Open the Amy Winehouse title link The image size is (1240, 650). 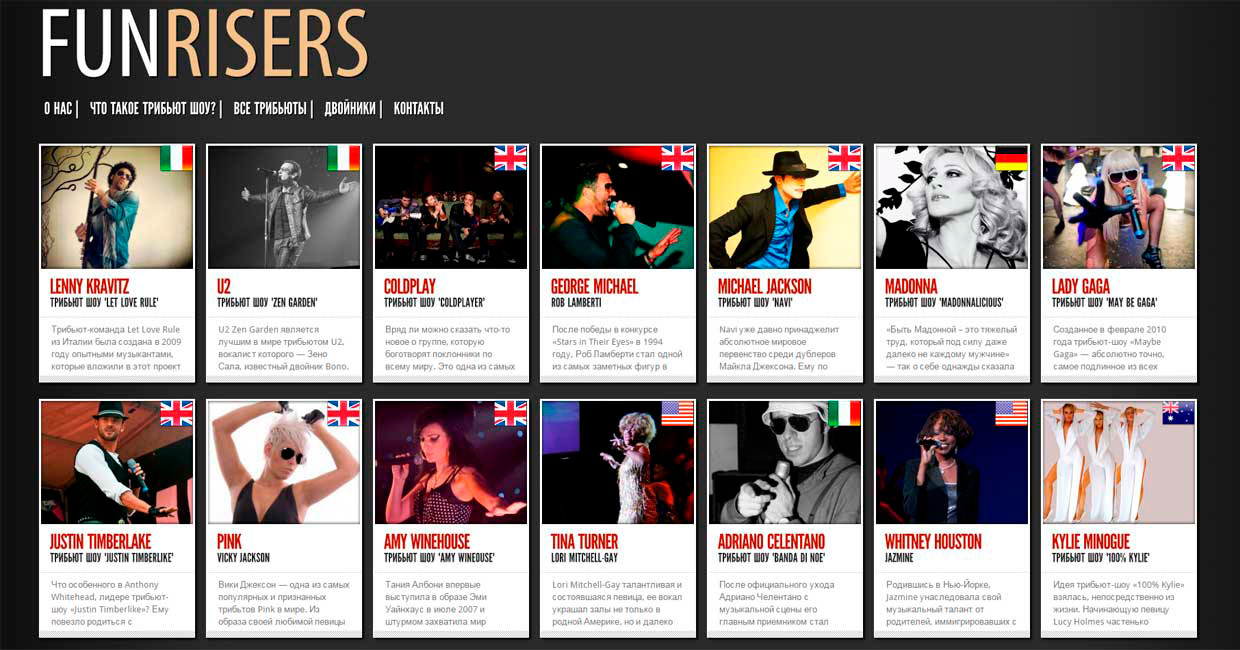[x=427, y=542]
